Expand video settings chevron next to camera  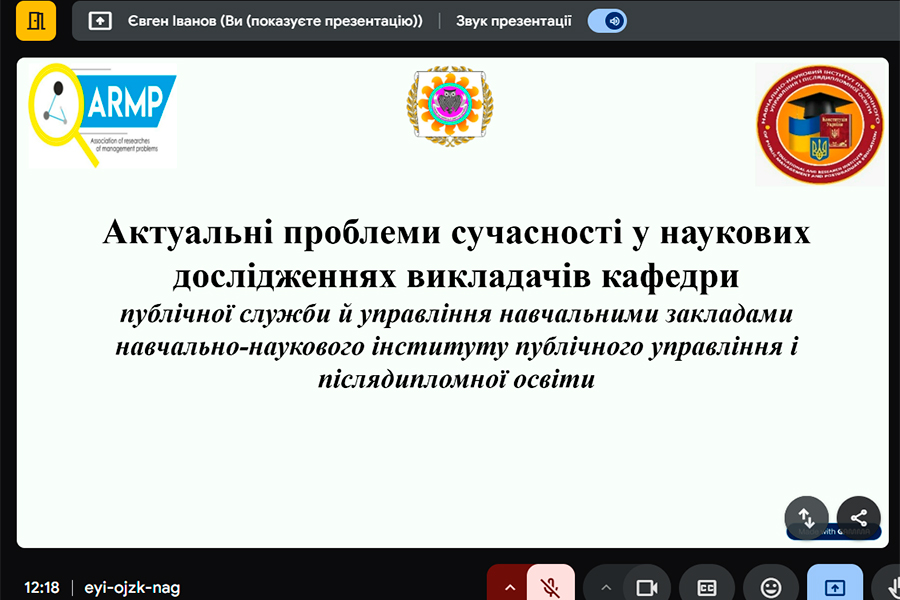pyautogui.click(x=606, y=587)
